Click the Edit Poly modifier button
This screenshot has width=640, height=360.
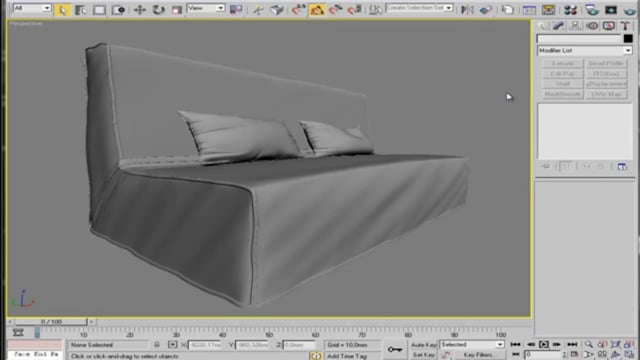point(563,74)
